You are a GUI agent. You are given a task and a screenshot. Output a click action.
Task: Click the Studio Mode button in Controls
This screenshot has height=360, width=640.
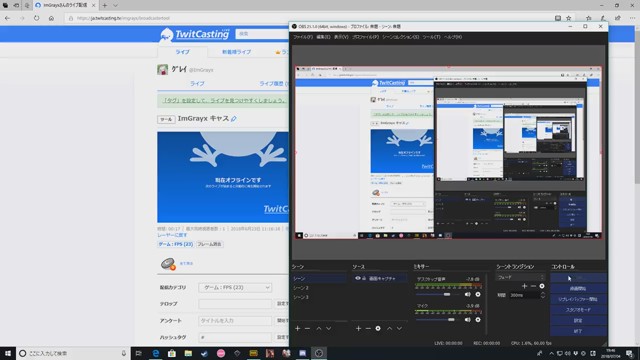(578, 310)
